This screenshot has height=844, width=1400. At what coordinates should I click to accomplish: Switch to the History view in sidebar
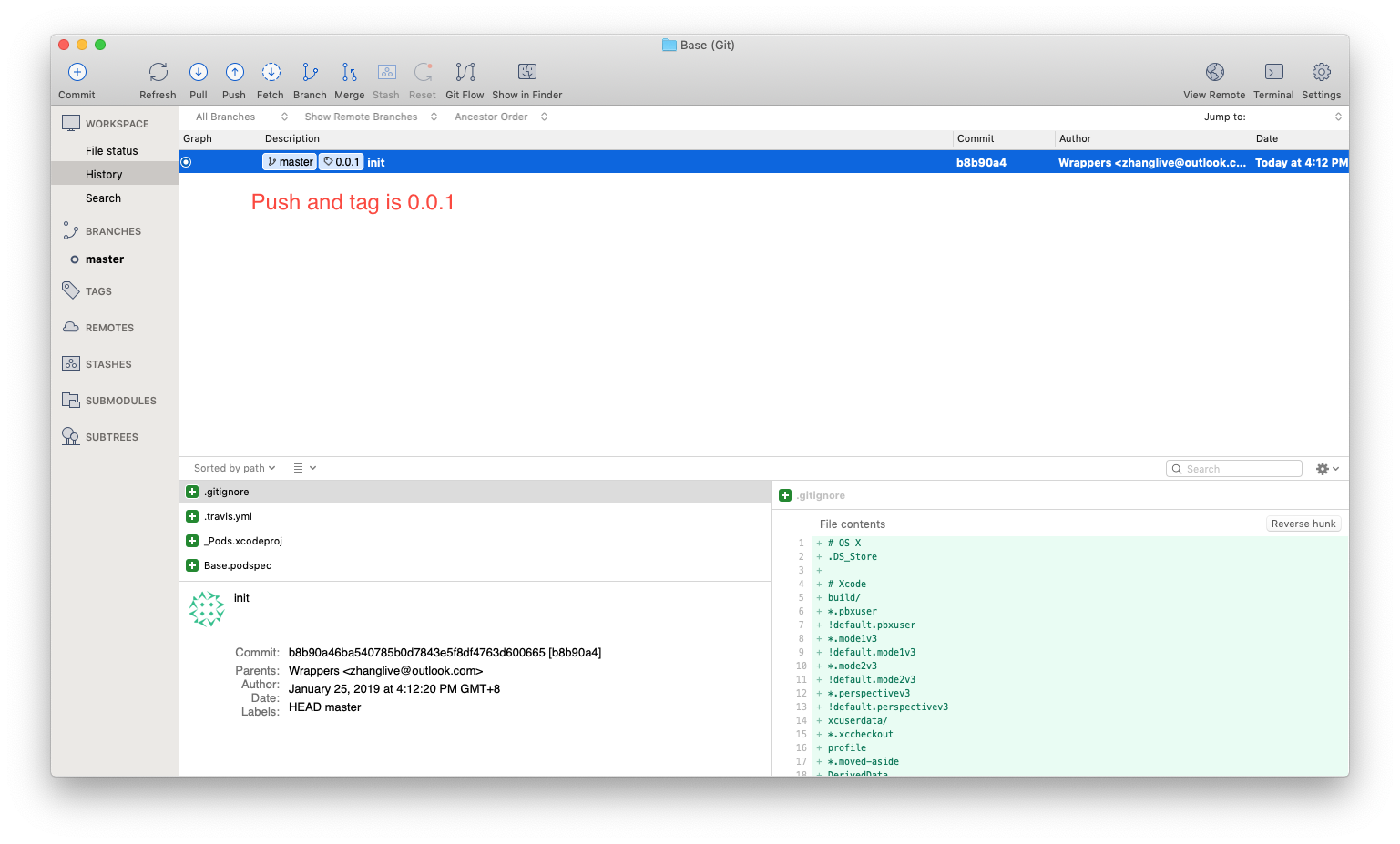tap(103, 174)
